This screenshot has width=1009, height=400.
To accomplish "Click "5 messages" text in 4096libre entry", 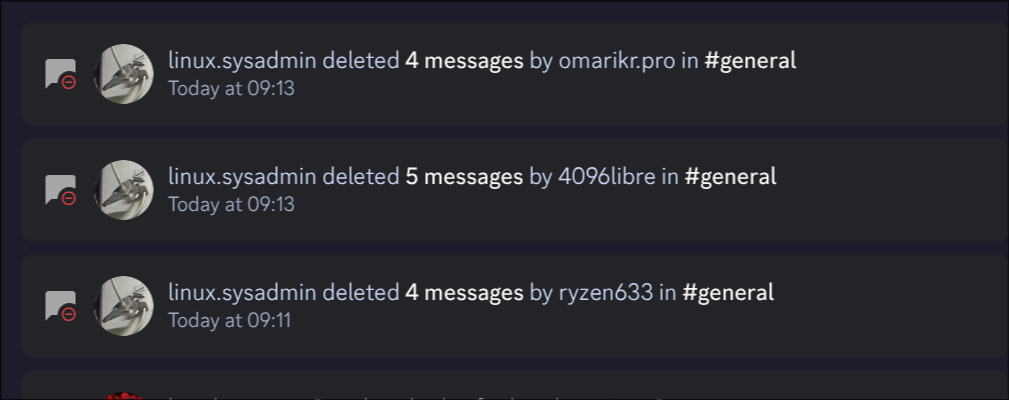I will [464, 177].
